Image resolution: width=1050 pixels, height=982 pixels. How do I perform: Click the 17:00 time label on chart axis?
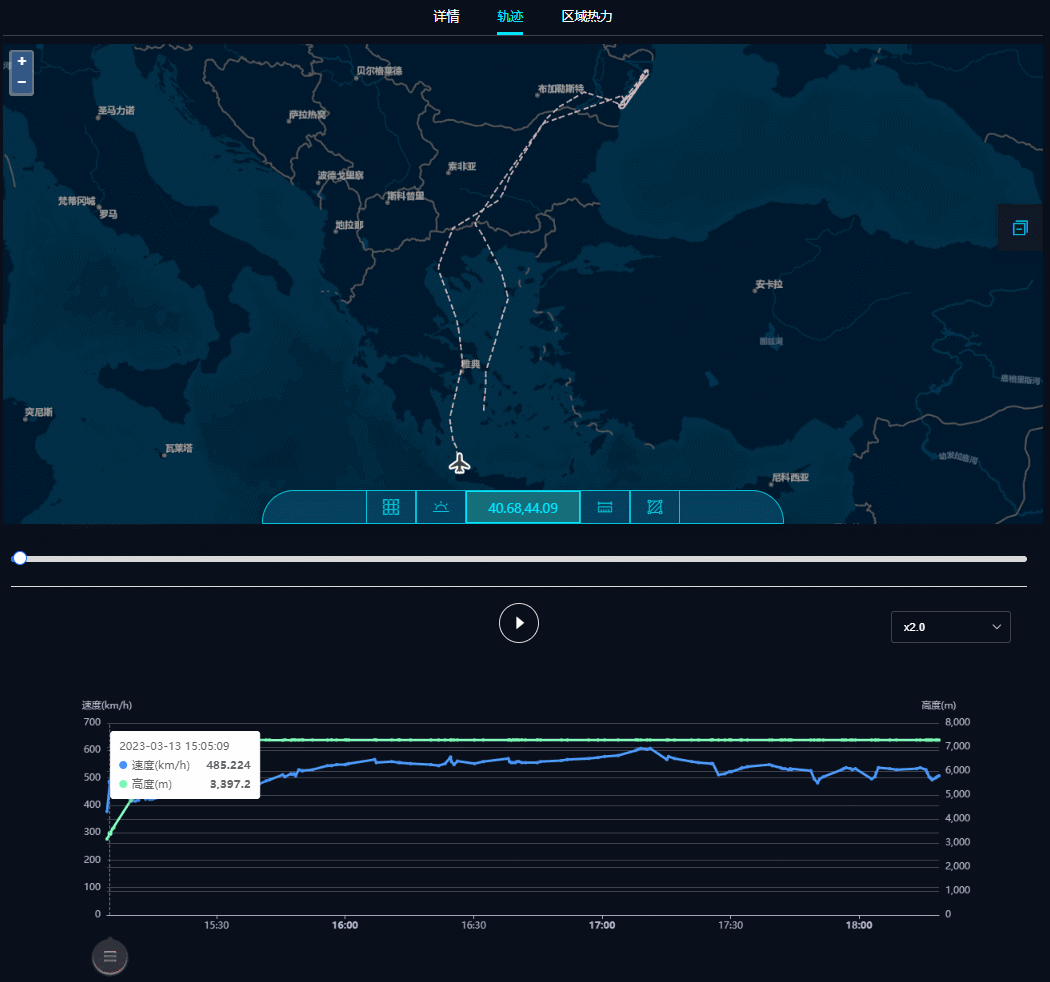[602, 925]
